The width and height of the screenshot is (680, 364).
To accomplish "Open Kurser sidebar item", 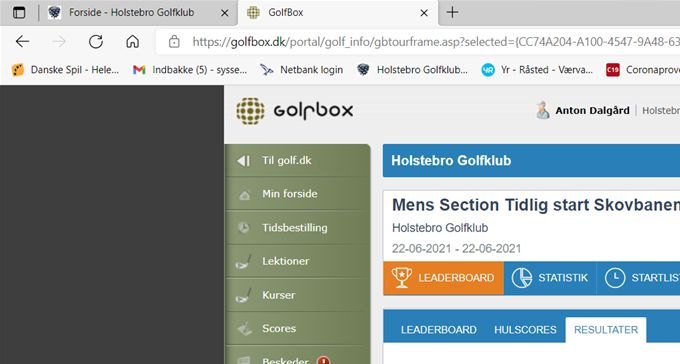I will coord(298,295).
